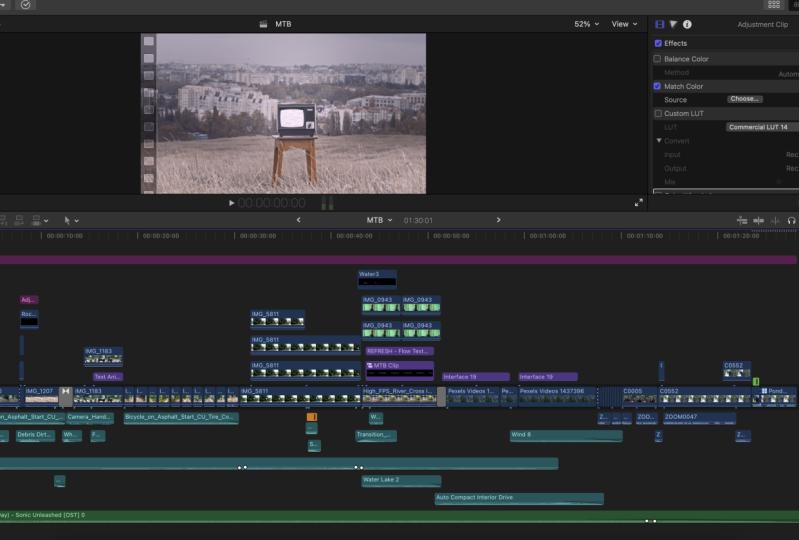Select the REFRESH - Flow Text title clip

pyautogui.click(x=400, y=351)
